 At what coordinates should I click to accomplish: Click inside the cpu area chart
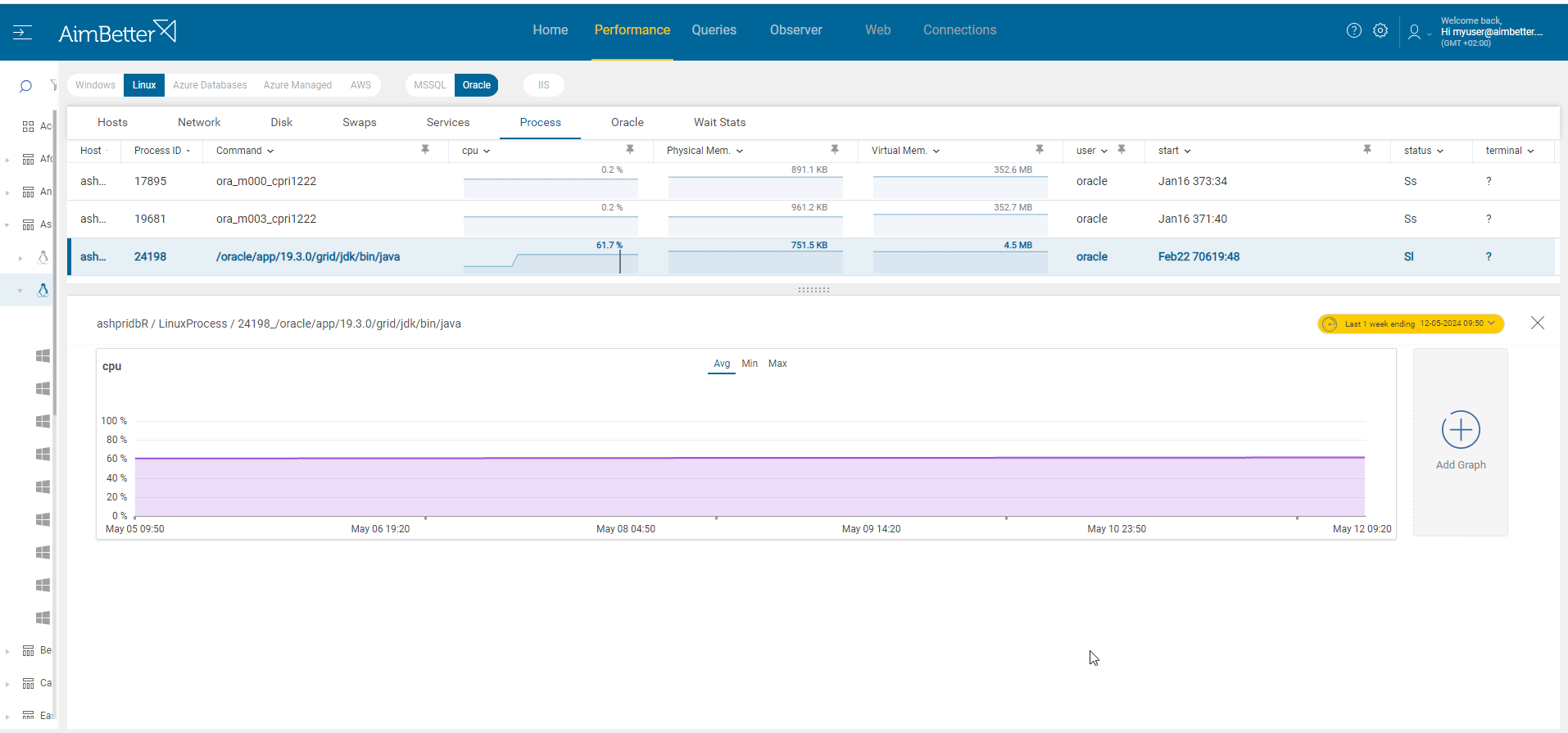[x=750, y=486]
